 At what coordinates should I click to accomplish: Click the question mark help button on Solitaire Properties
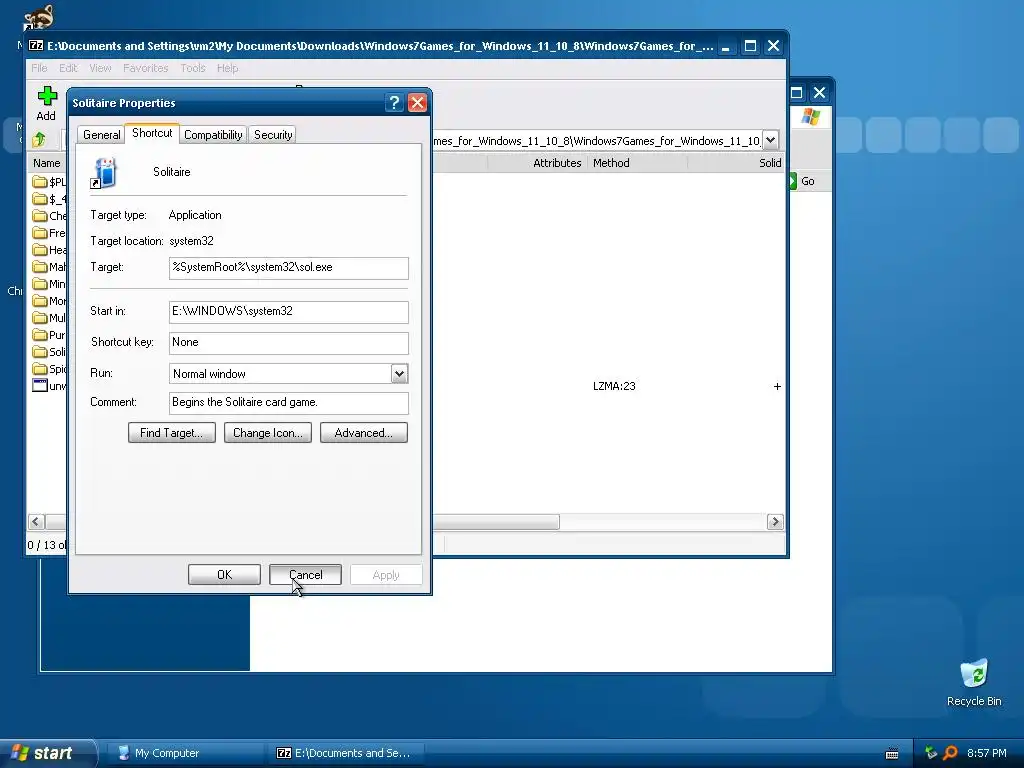tap(394, 103)
